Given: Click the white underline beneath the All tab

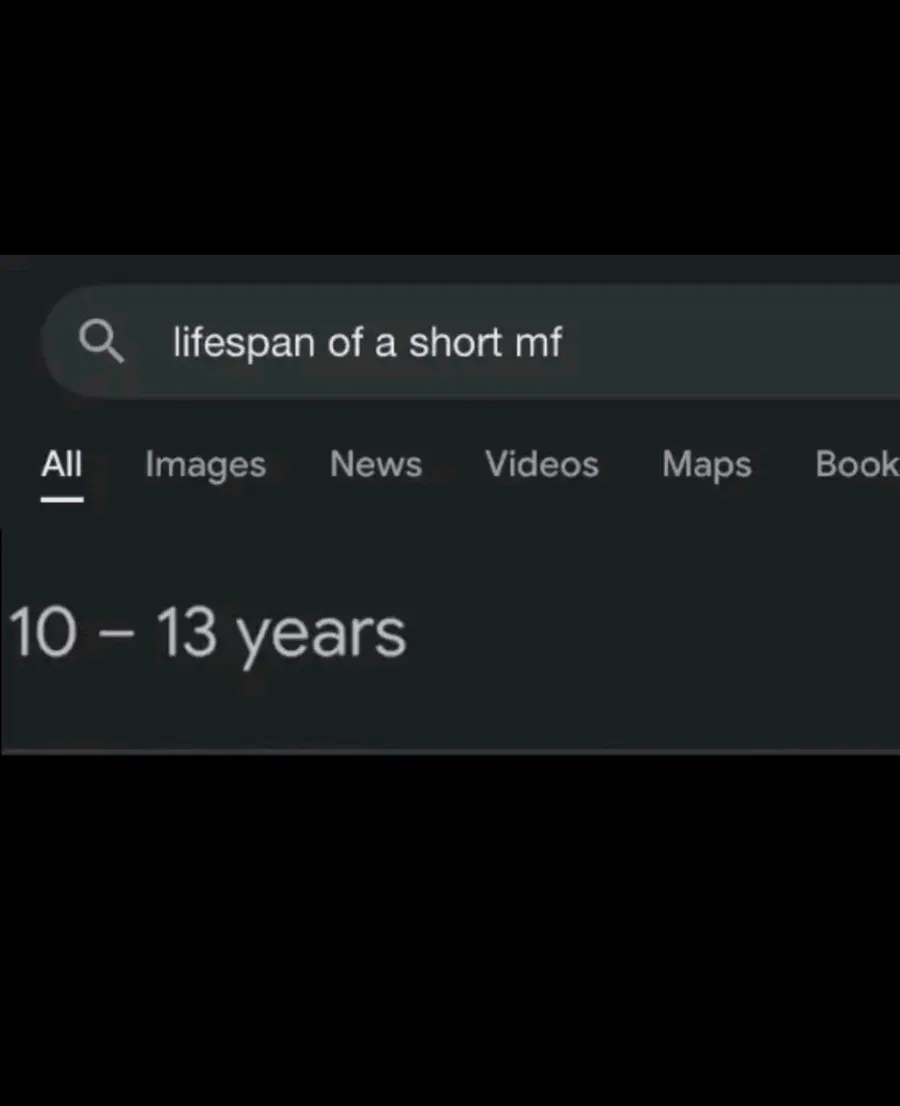Looking at the screenshot, I should tap(62, 497).
